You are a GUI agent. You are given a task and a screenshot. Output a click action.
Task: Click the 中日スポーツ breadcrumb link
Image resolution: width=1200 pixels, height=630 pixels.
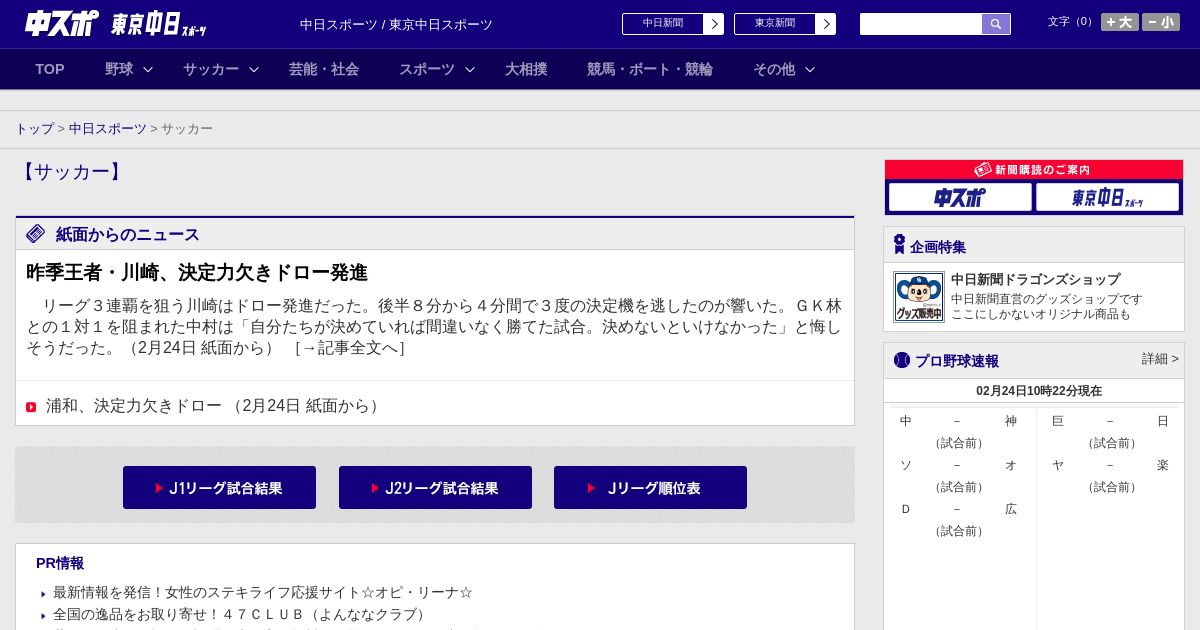click(108, 129)
